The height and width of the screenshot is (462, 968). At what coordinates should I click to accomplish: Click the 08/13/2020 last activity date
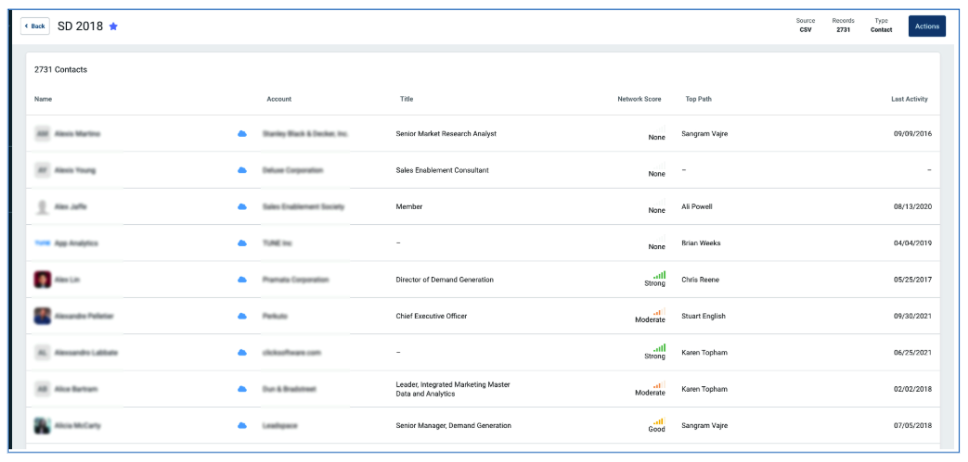(912, 207)
